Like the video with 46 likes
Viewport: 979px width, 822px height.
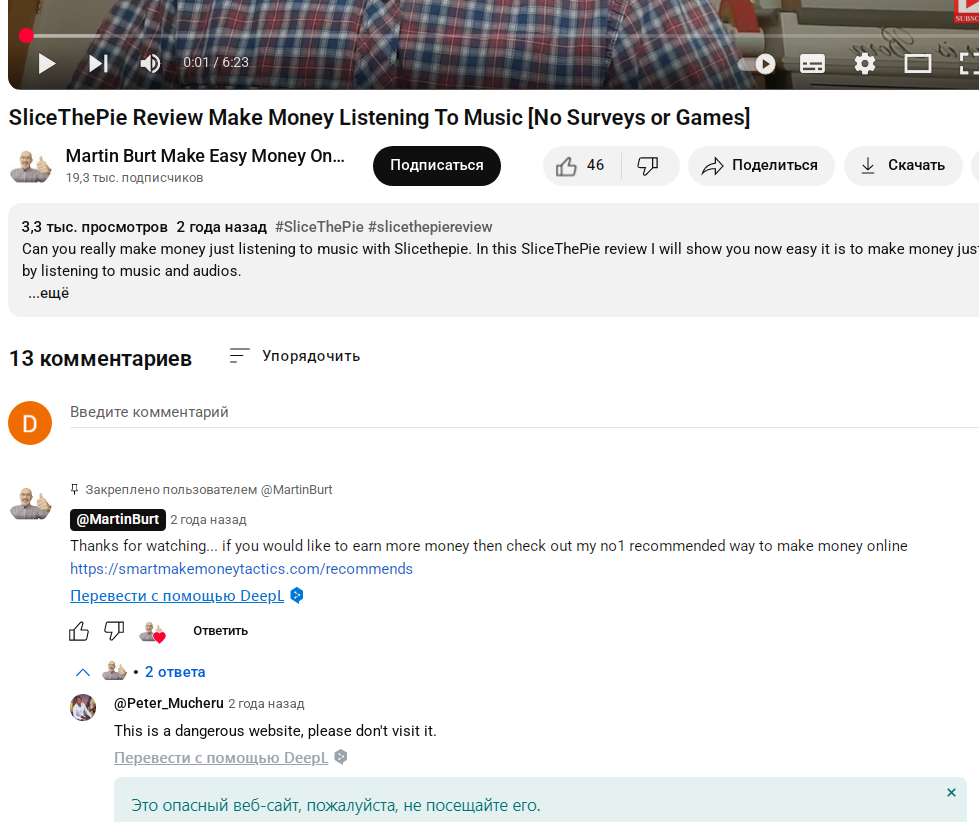581,165
